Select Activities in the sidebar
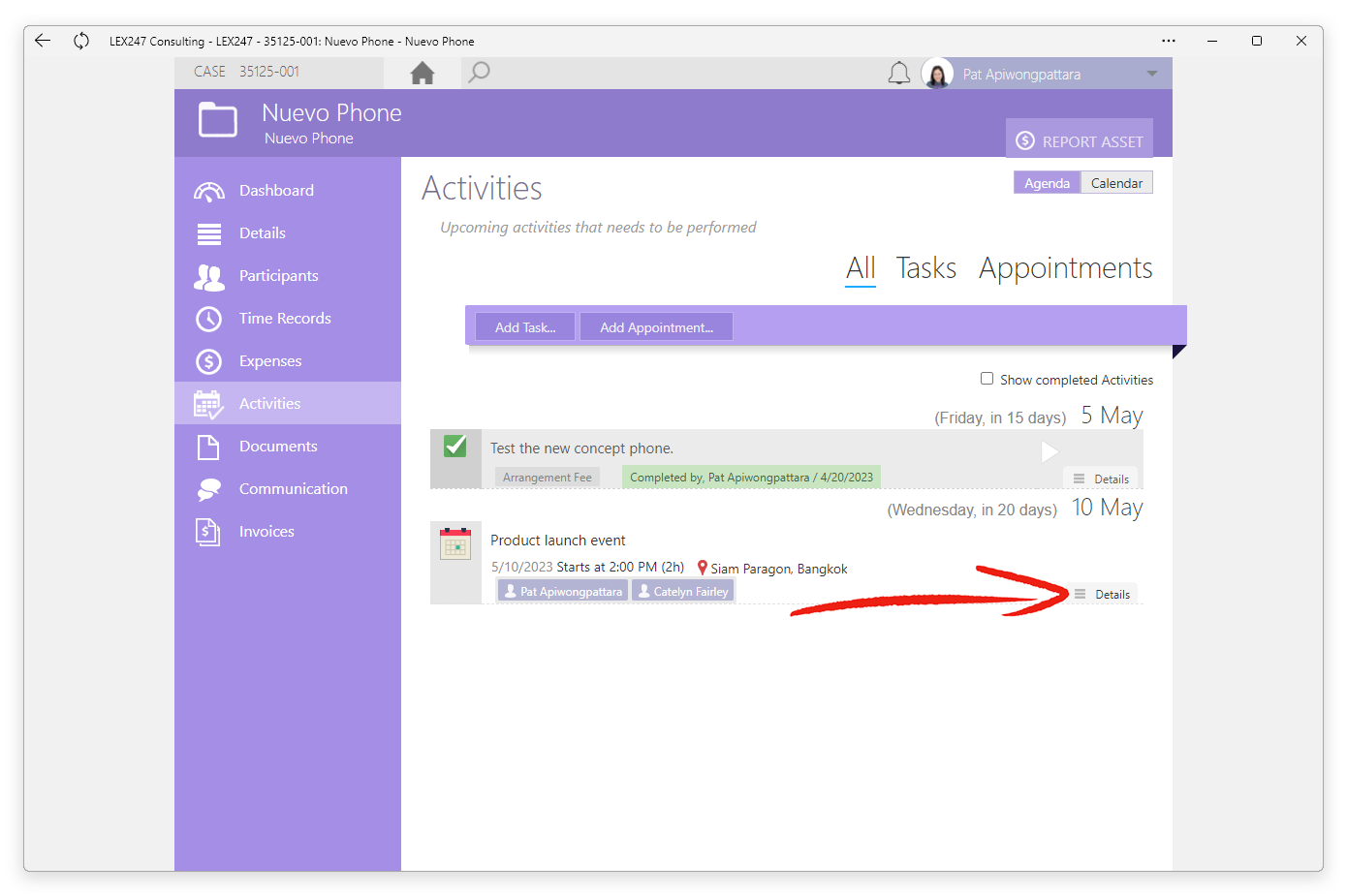 [288, 403]
